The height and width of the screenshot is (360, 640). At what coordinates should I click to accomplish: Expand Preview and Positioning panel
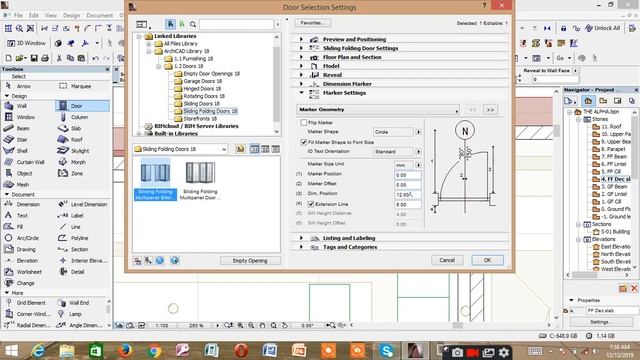pos(301,39)
